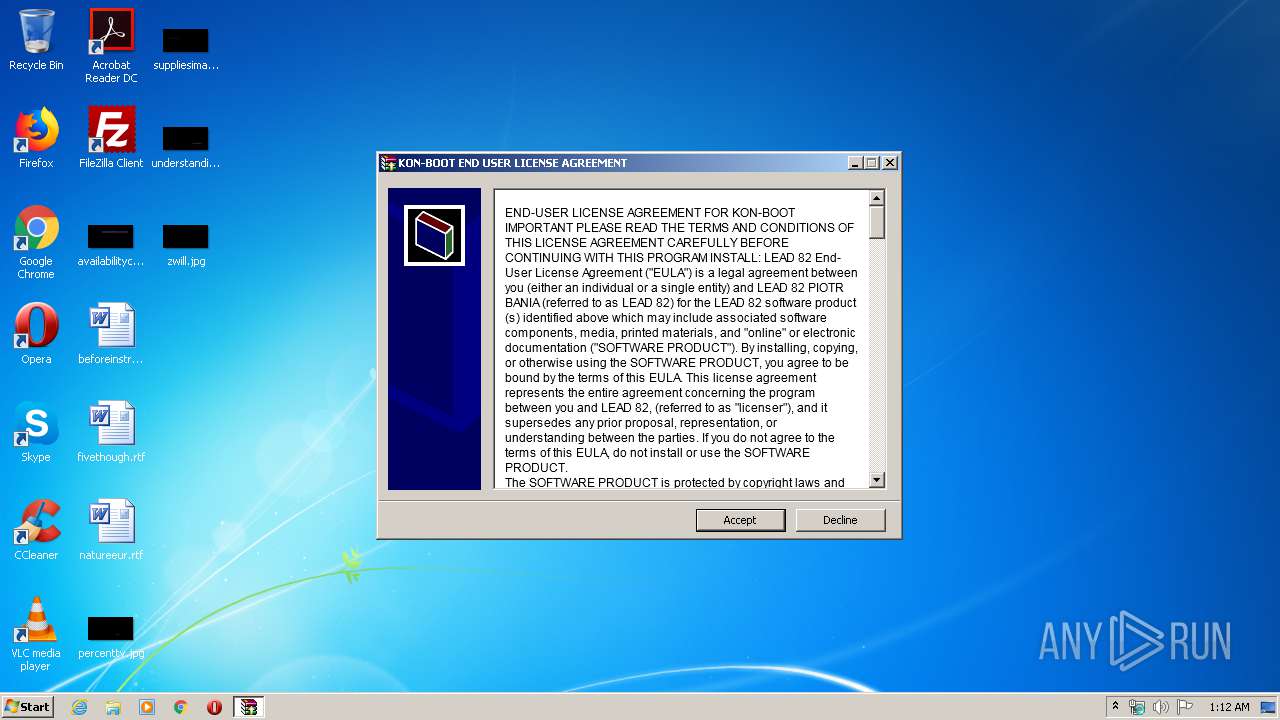
Task: Select the VLC media player shortcut
Action: [36, 634]
